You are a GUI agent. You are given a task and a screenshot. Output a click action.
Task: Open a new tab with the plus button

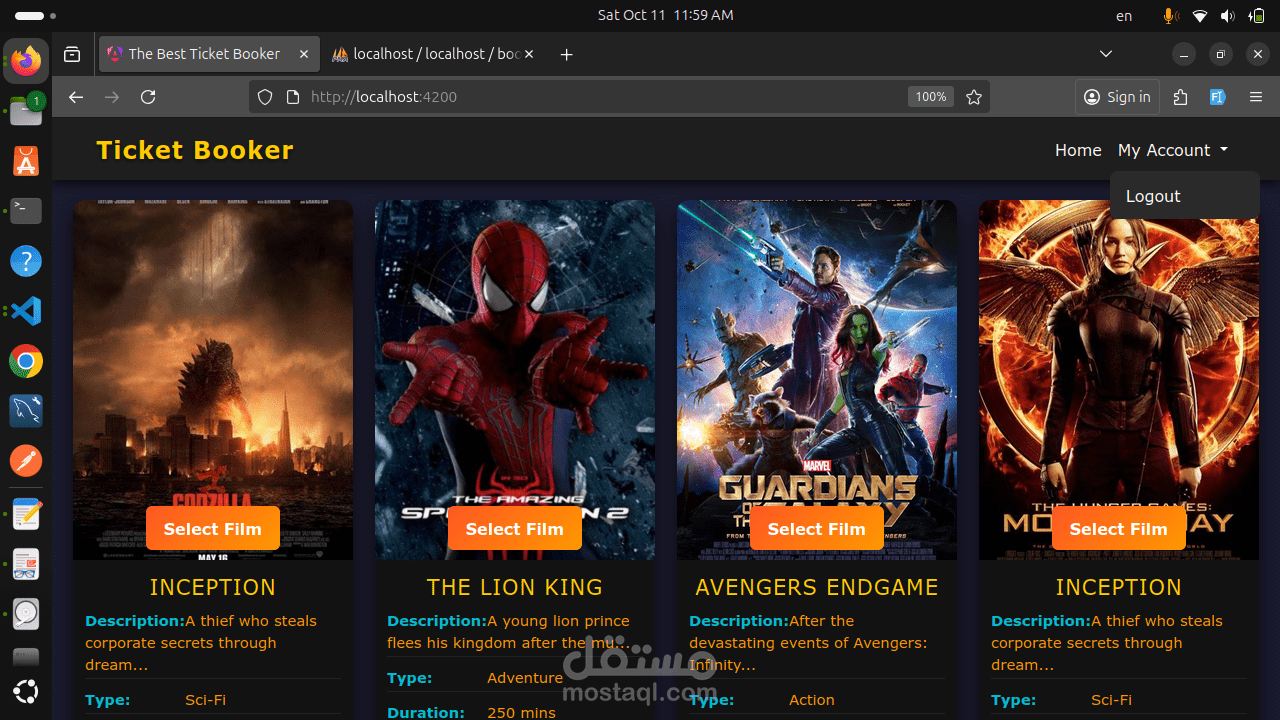pos(567,54)
